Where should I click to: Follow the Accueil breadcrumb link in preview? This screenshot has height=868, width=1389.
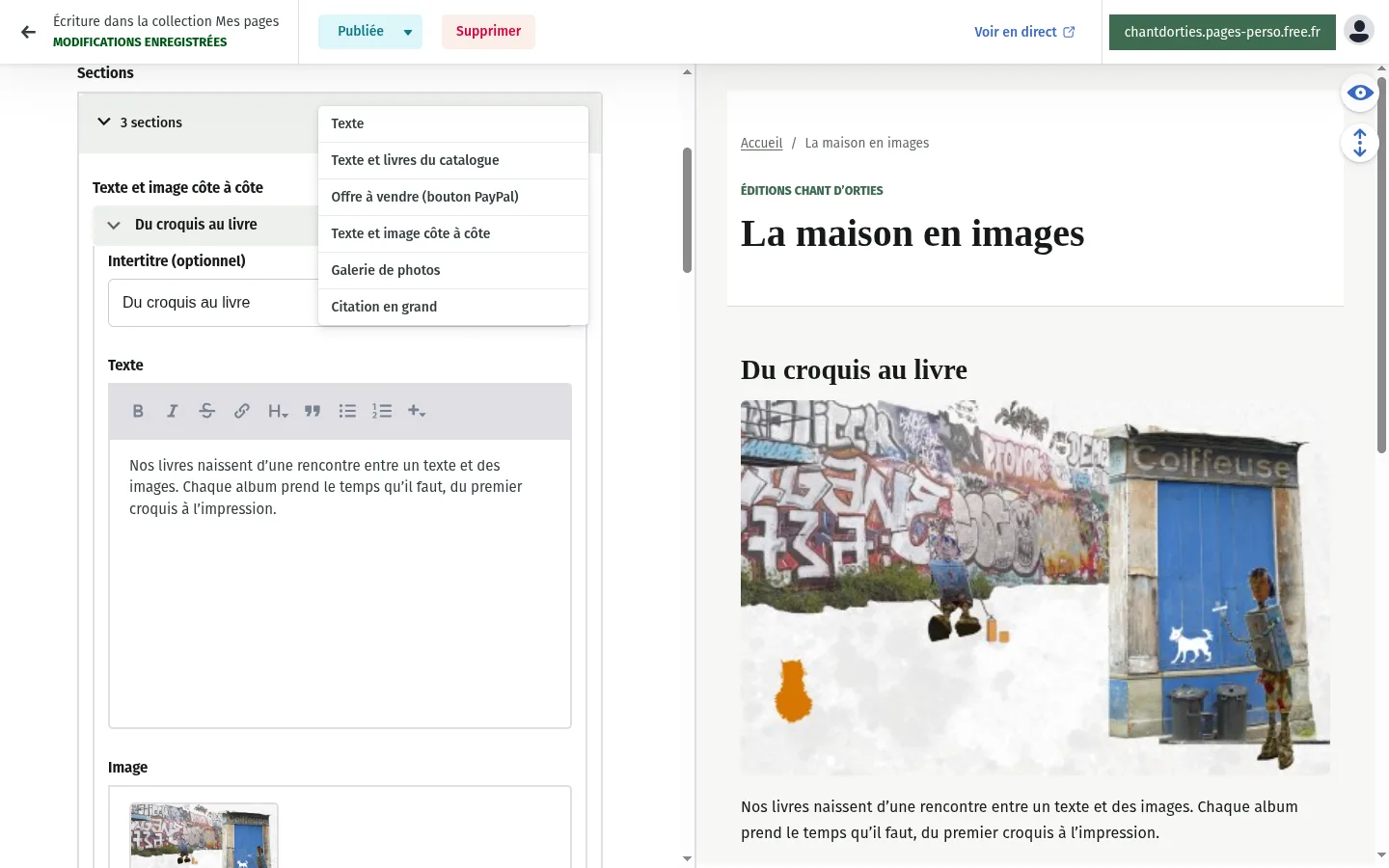point(761,143)
